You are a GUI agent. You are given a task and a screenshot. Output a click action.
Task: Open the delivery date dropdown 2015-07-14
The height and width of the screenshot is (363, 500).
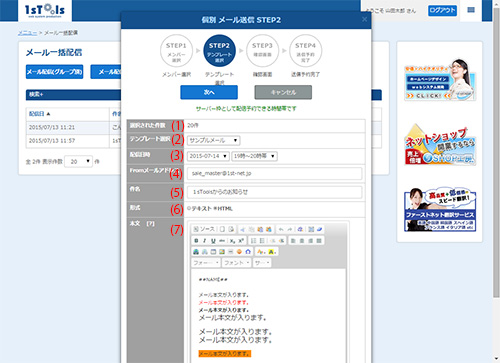(208, 156)
